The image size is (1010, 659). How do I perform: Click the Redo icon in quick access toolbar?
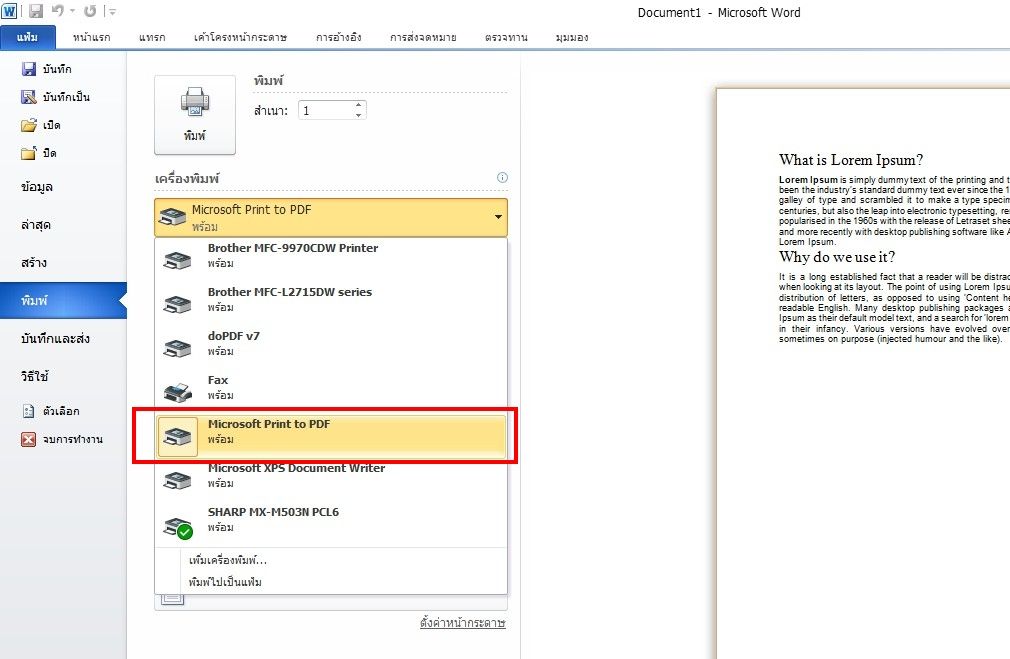90,11
